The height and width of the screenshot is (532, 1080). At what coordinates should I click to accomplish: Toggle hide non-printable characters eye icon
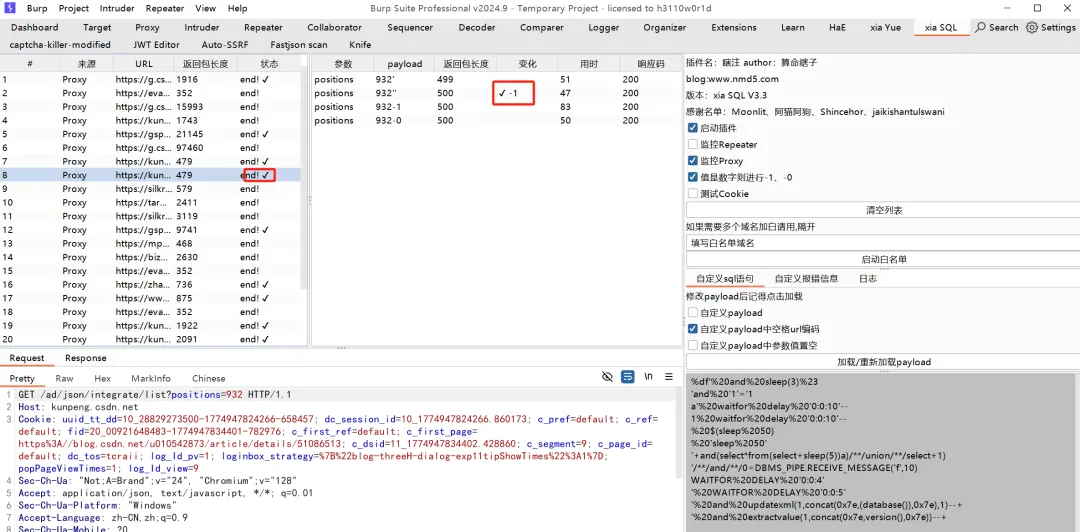(x=607, y=377)
